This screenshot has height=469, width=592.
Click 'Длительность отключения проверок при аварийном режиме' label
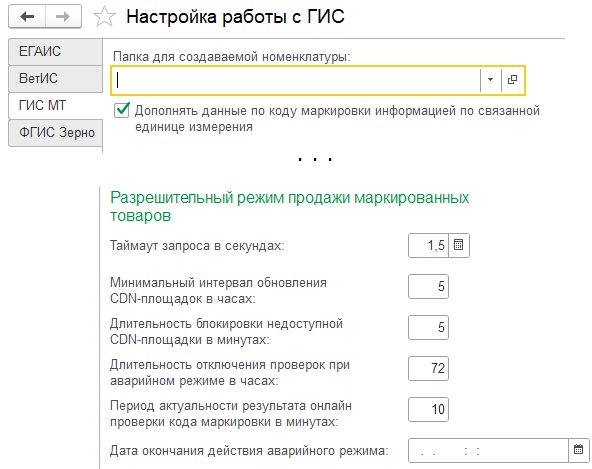(x=230, y=372)
